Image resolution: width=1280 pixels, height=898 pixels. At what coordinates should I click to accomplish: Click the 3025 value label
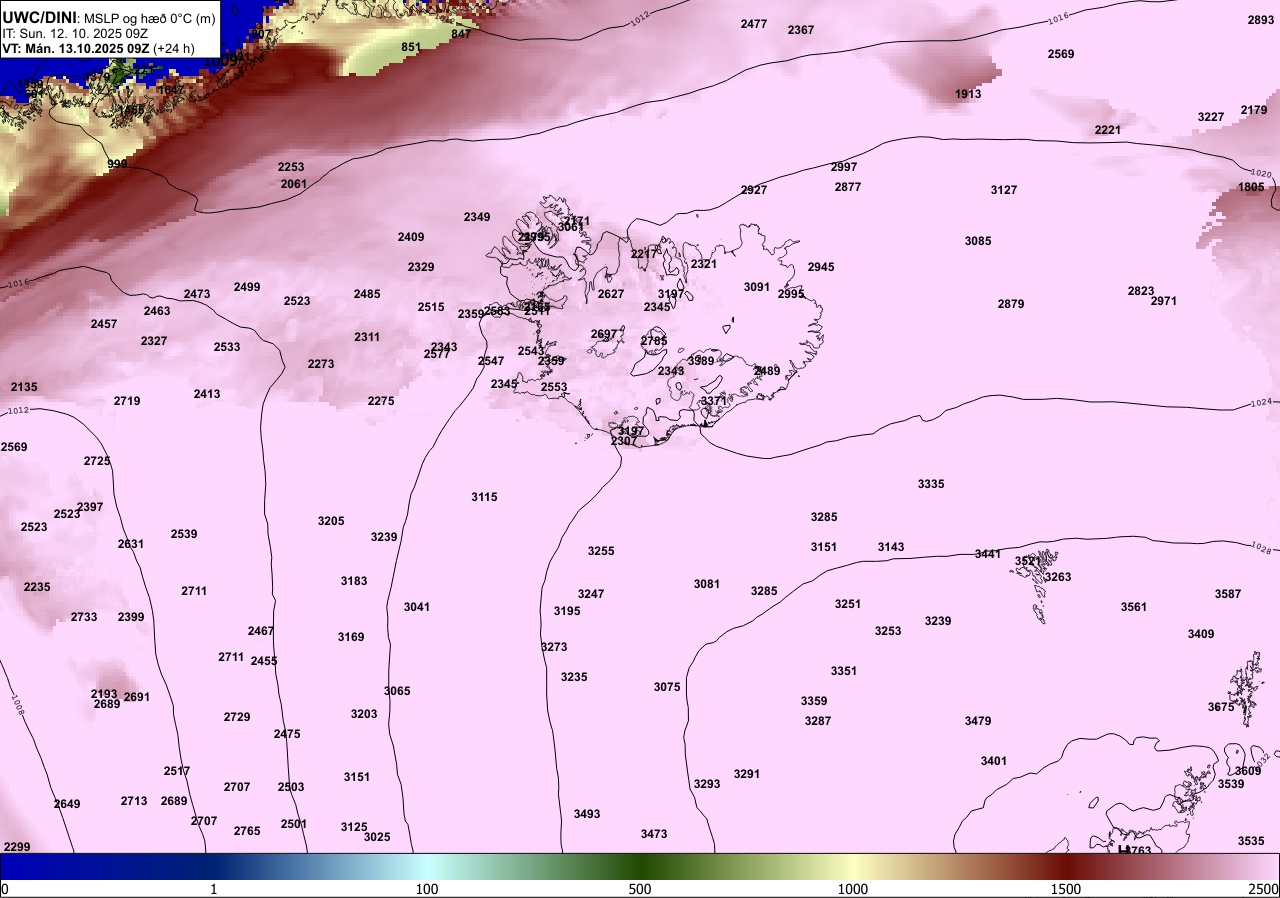[x=377, y=837]
